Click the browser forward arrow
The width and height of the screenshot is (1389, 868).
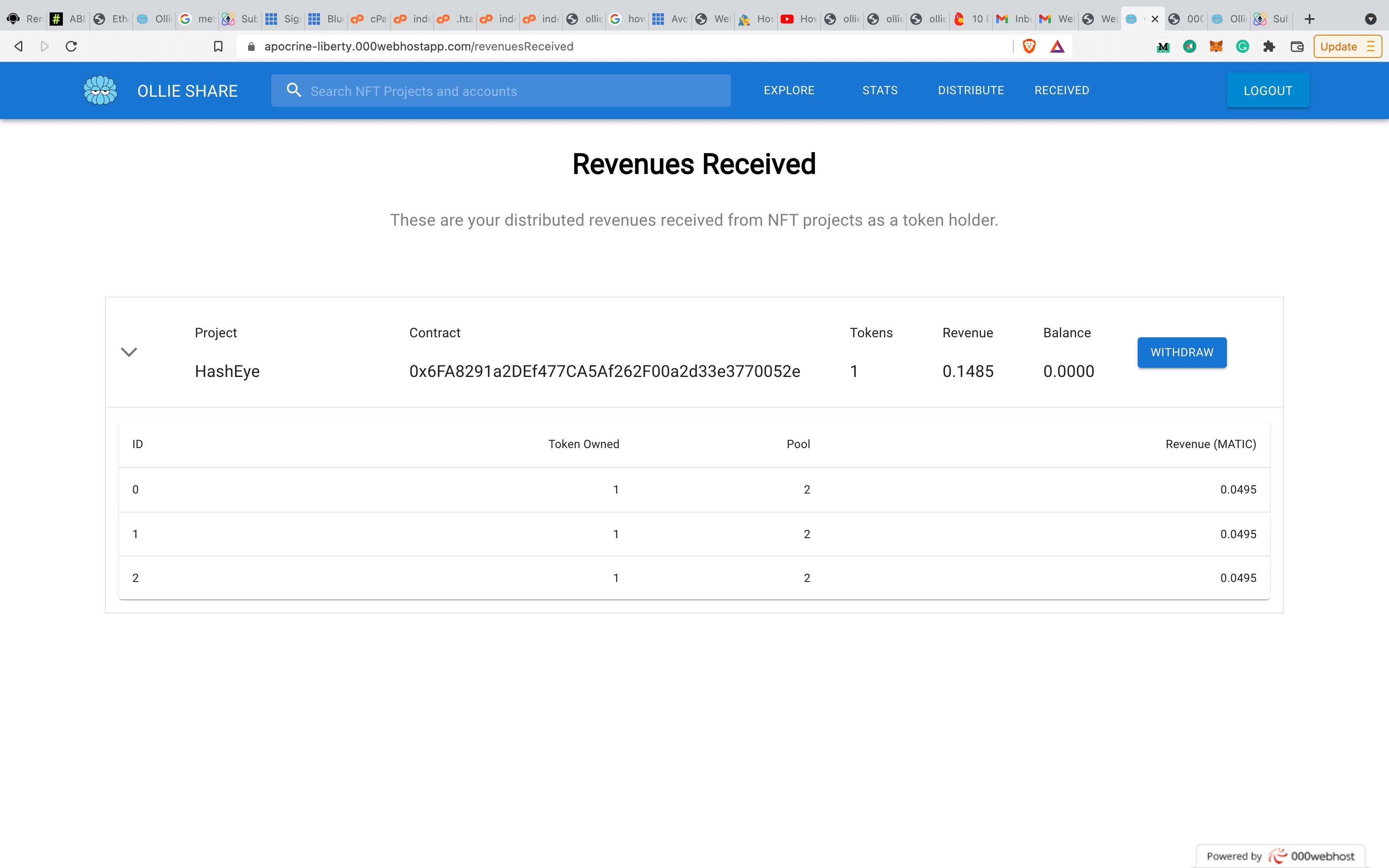coord(45,46)
